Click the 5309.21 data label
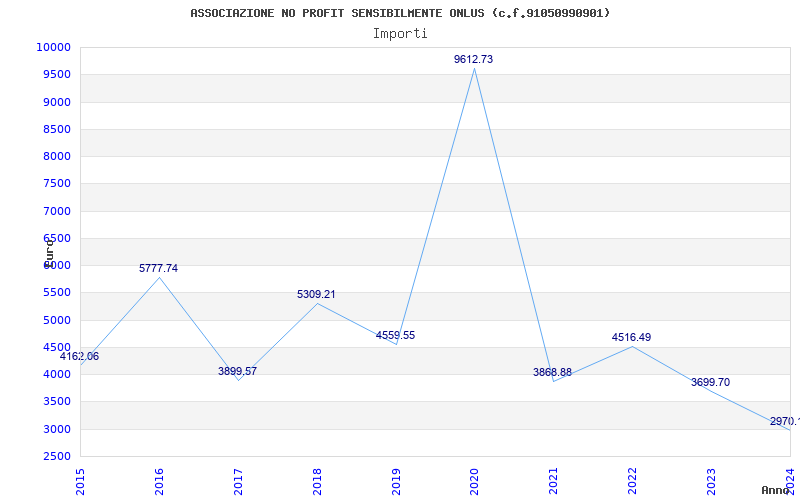Image resolution: width=800 pixels, height=500 pixels. (316, 294)
